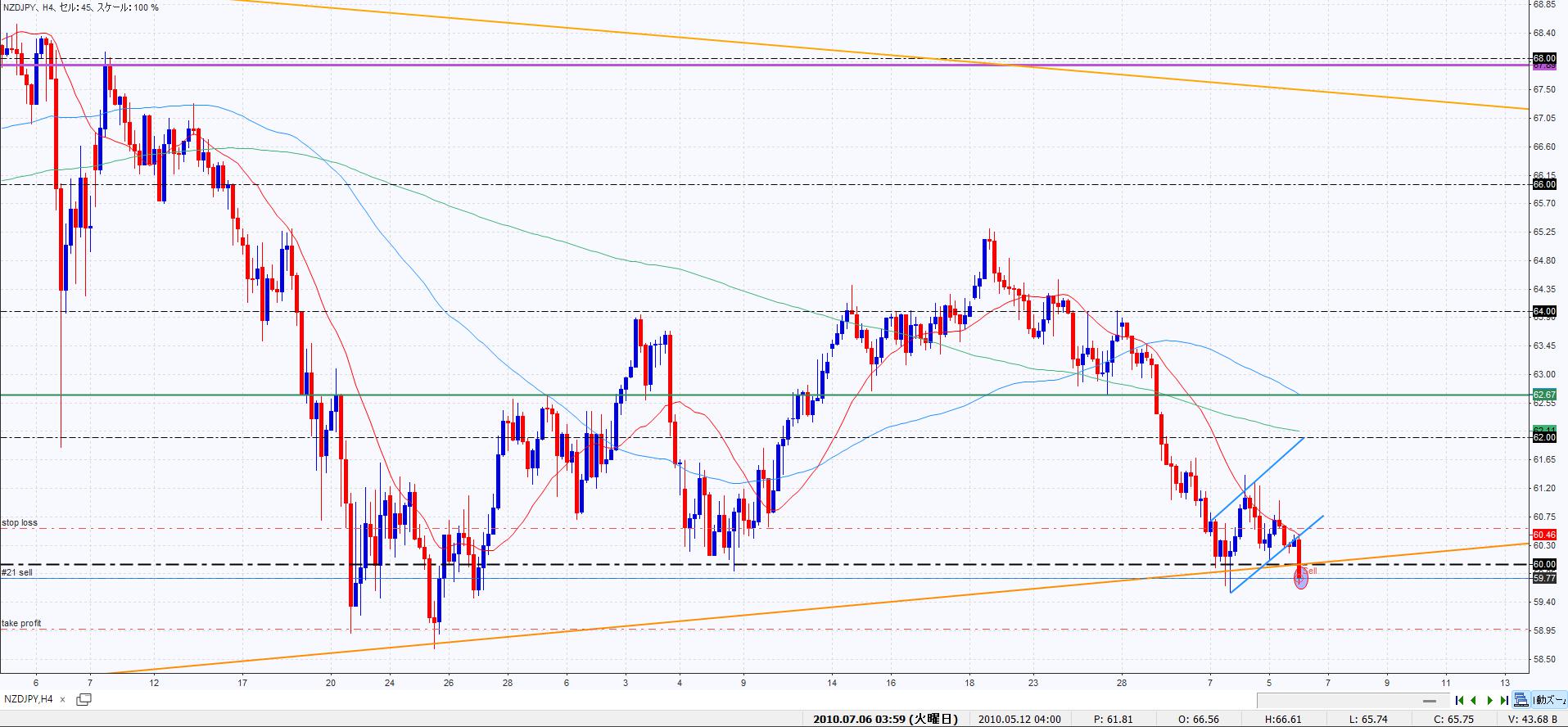1568x727 pixels.
Task: Click the 60.00 price label on the axis
Action: pos(1543,564)
